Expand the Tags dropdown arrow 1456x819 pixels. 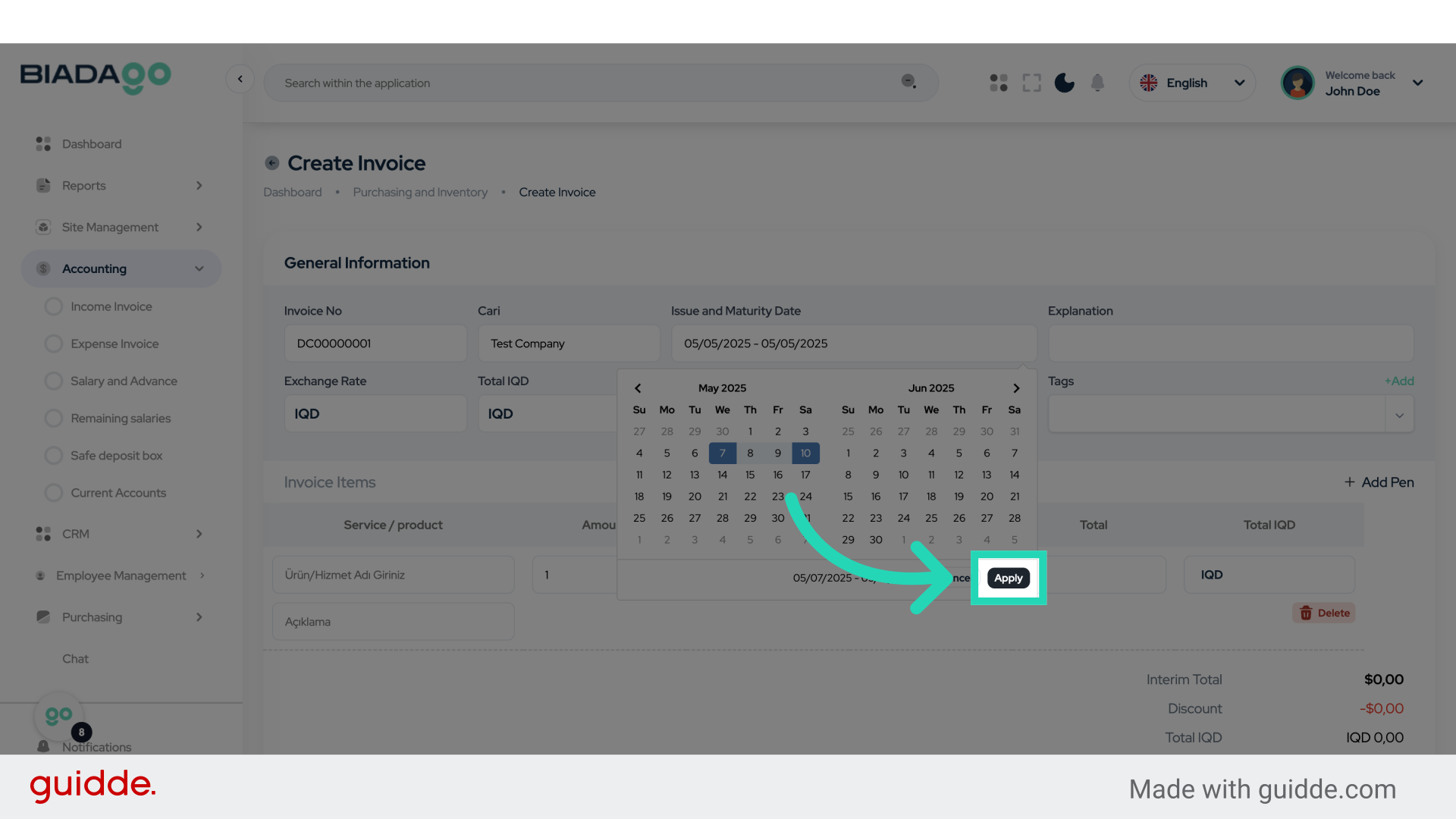1399,415
